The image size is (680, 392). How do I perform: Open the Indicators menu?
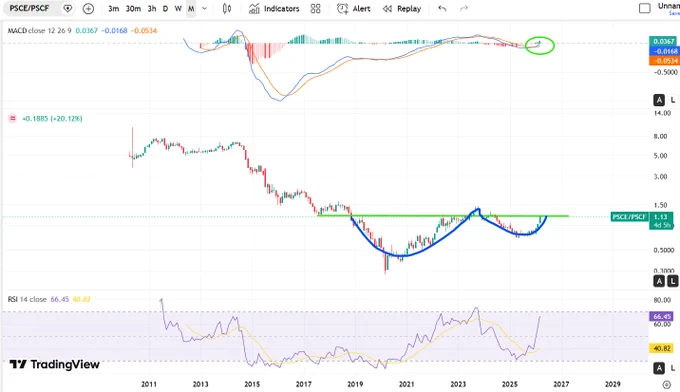pos(274,9)
